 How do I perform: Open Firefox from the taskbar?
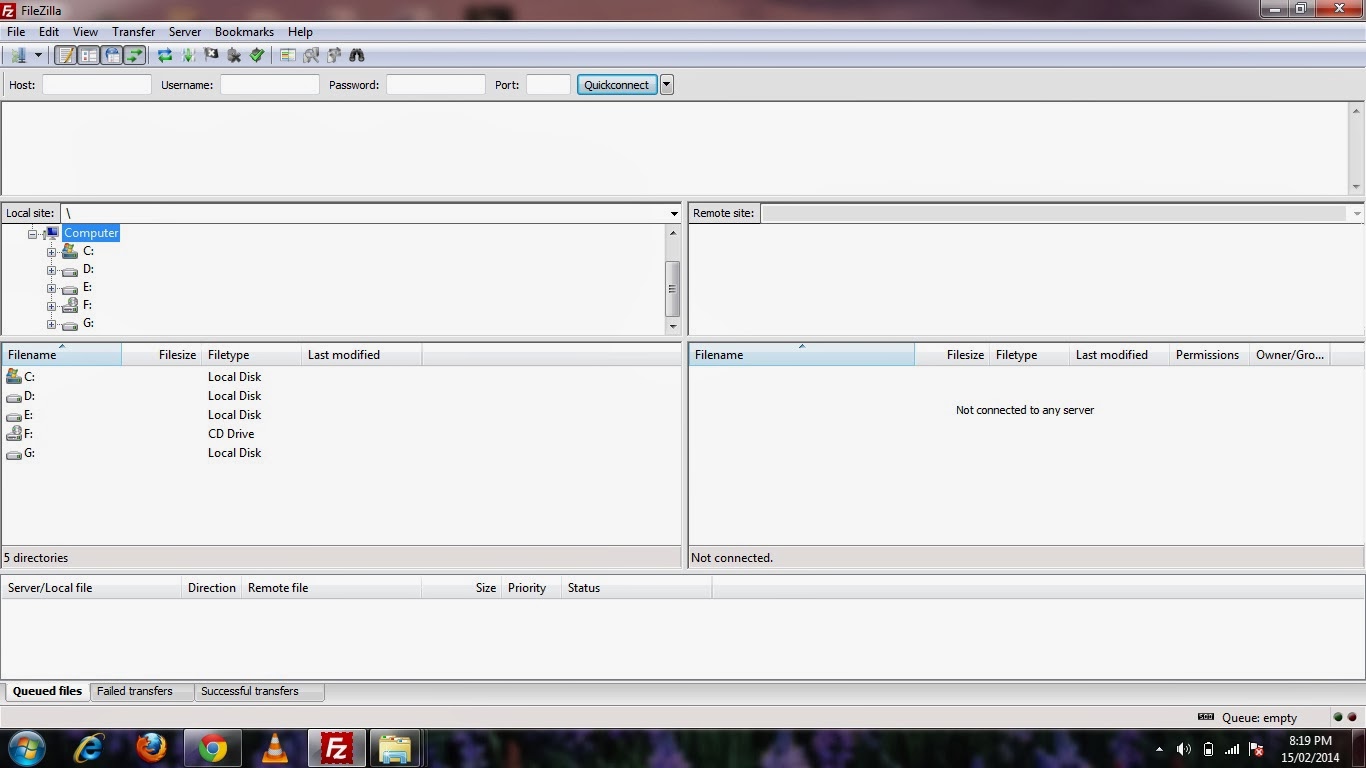[x=151, y=748]
